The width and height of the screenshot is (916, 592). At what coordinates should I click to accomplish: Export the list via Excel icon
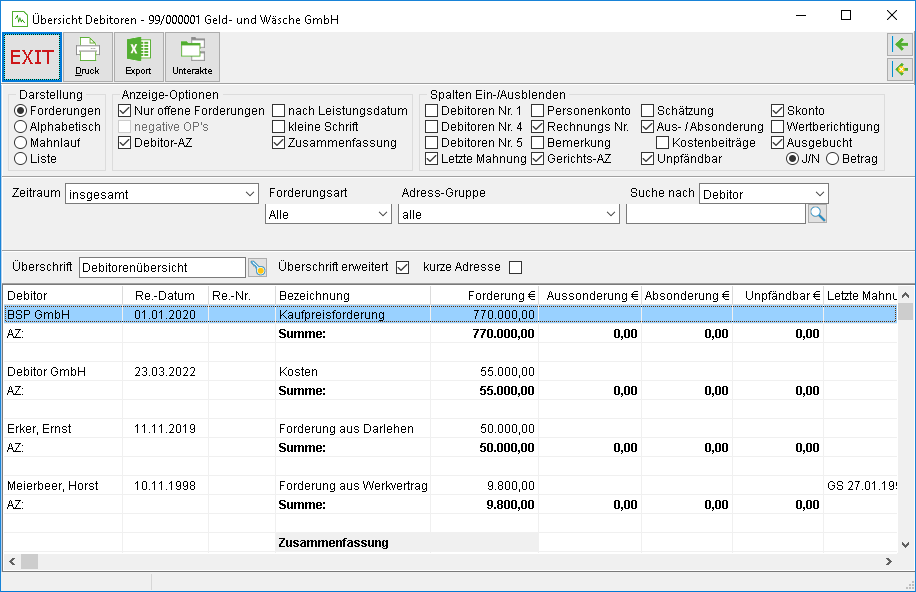point(138,57)
